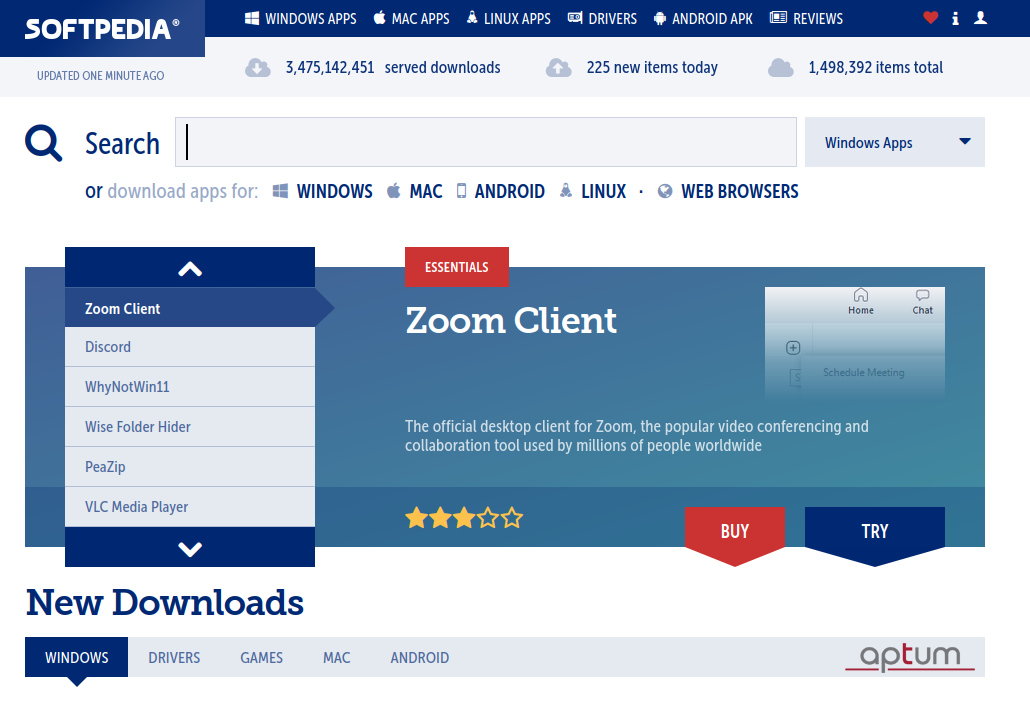The image size is (1030, 702).
Task: Open Mac Apps in top menu
Action: 411,18
